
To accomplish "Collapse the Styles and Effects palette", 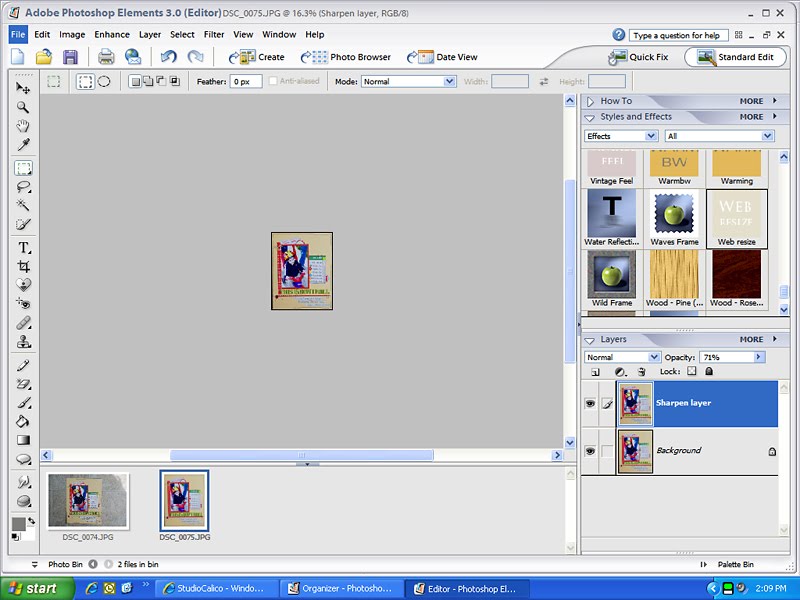I will coord(590,117).
